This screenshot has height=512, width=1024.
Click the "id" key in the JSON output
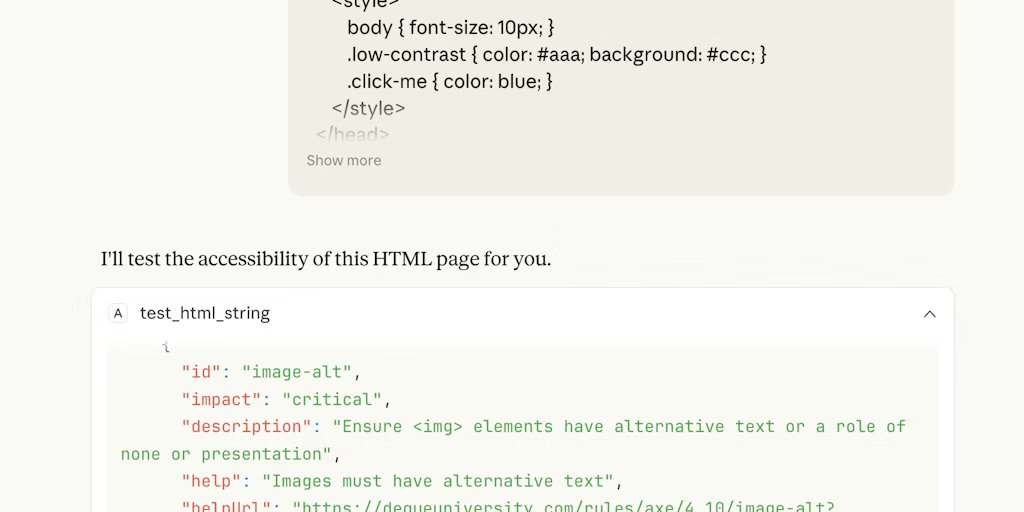(x=201, y=372)
